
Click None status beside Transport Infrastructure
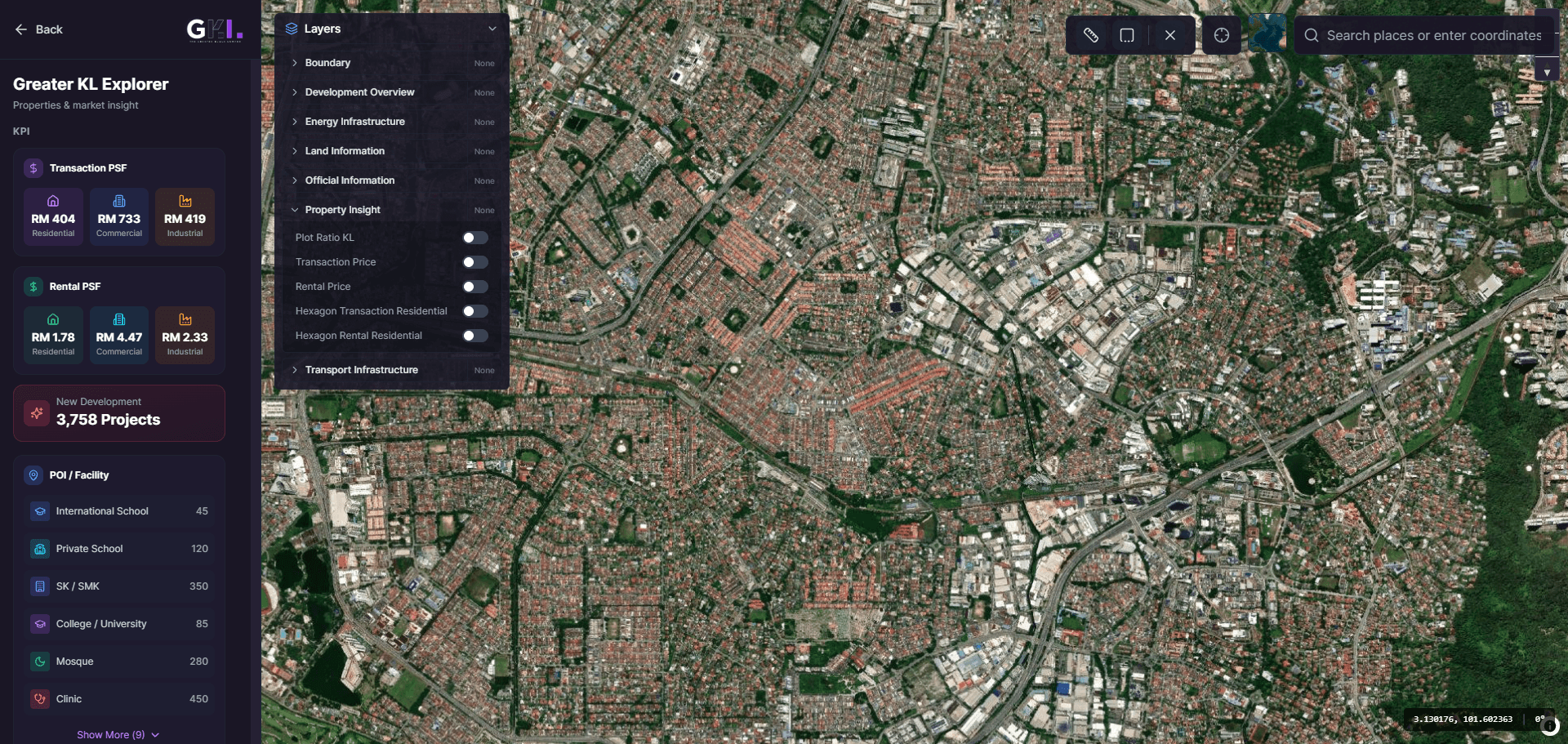pos(484,371)
